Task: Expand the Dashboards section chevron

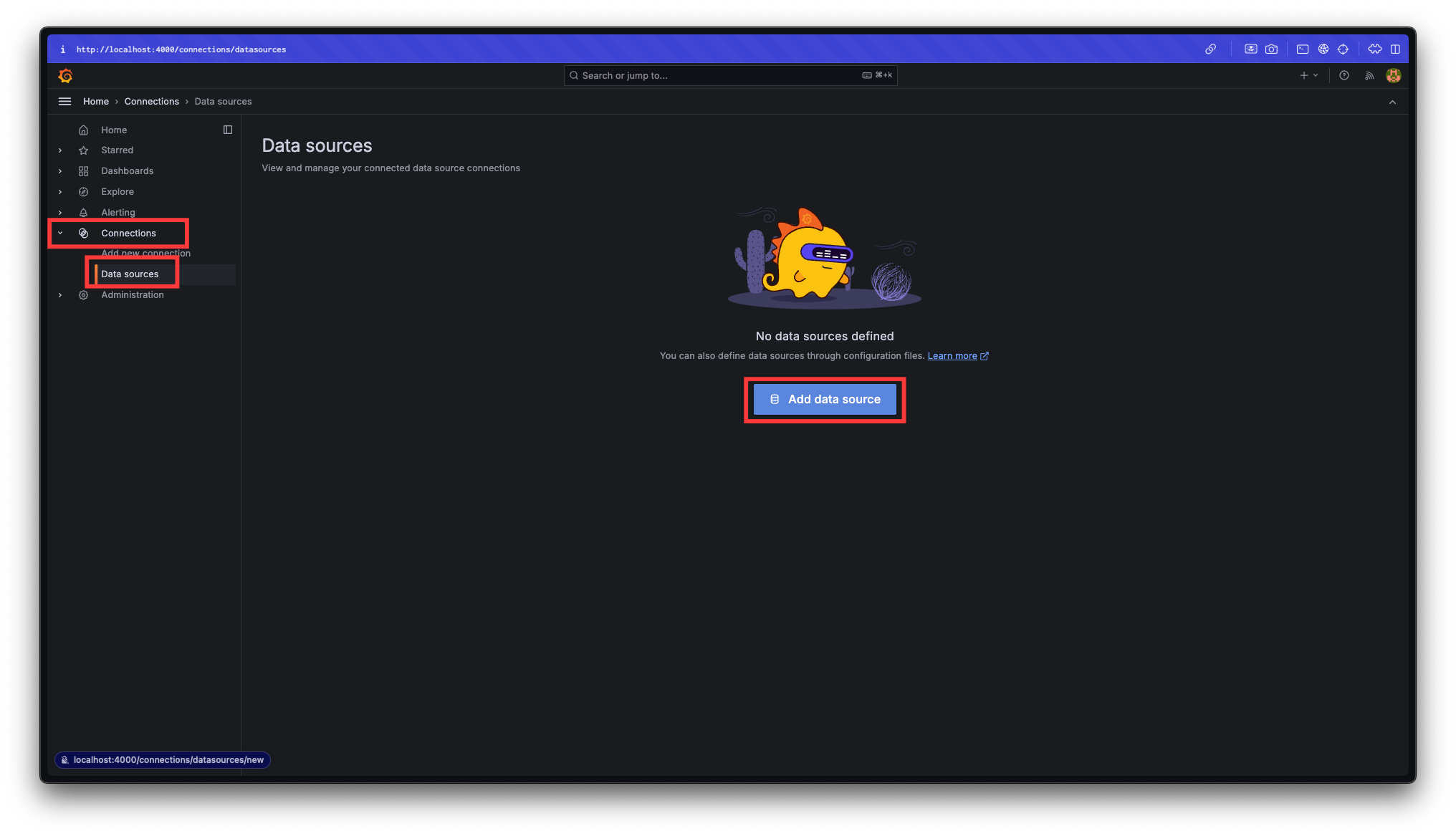Action: point(60,171)
